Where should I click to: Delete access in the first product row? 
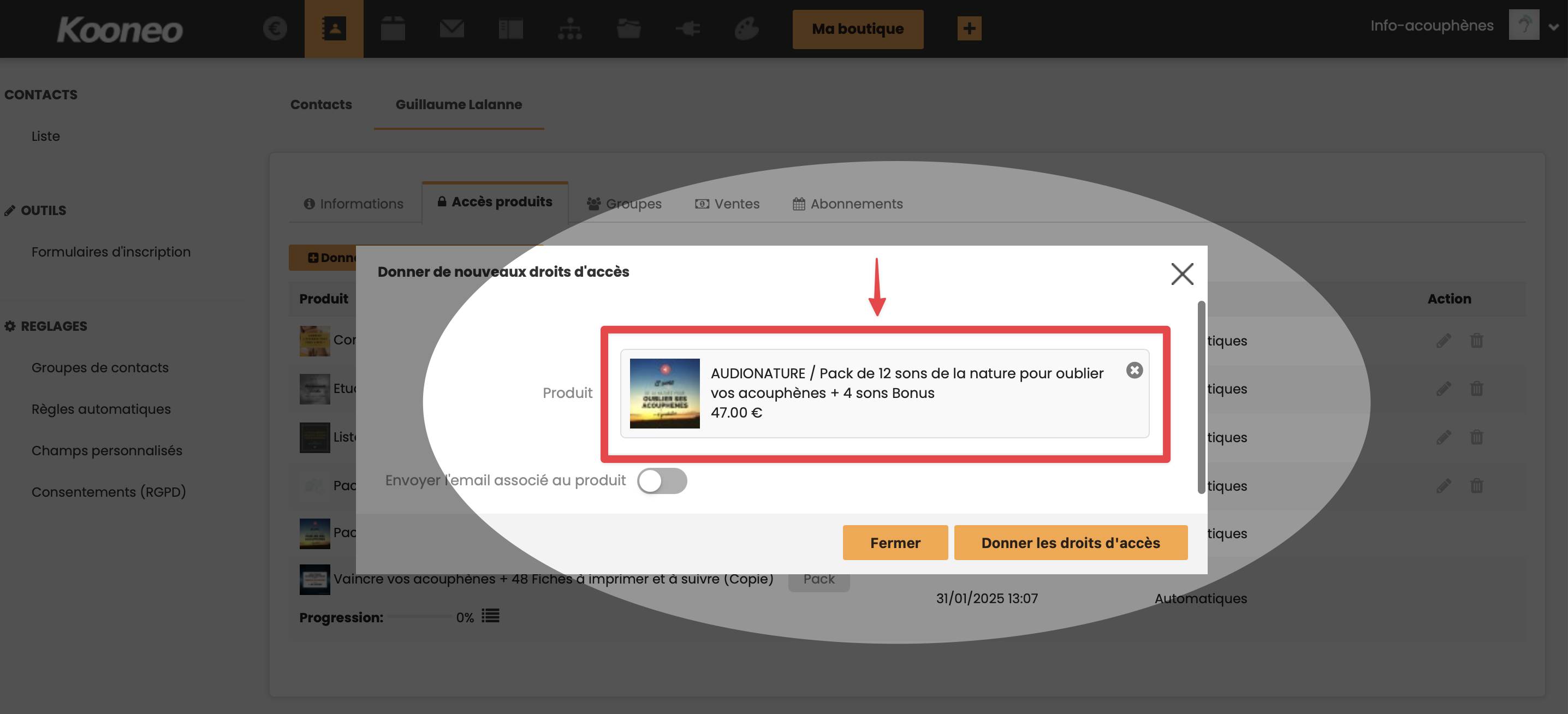(1477, 340)
